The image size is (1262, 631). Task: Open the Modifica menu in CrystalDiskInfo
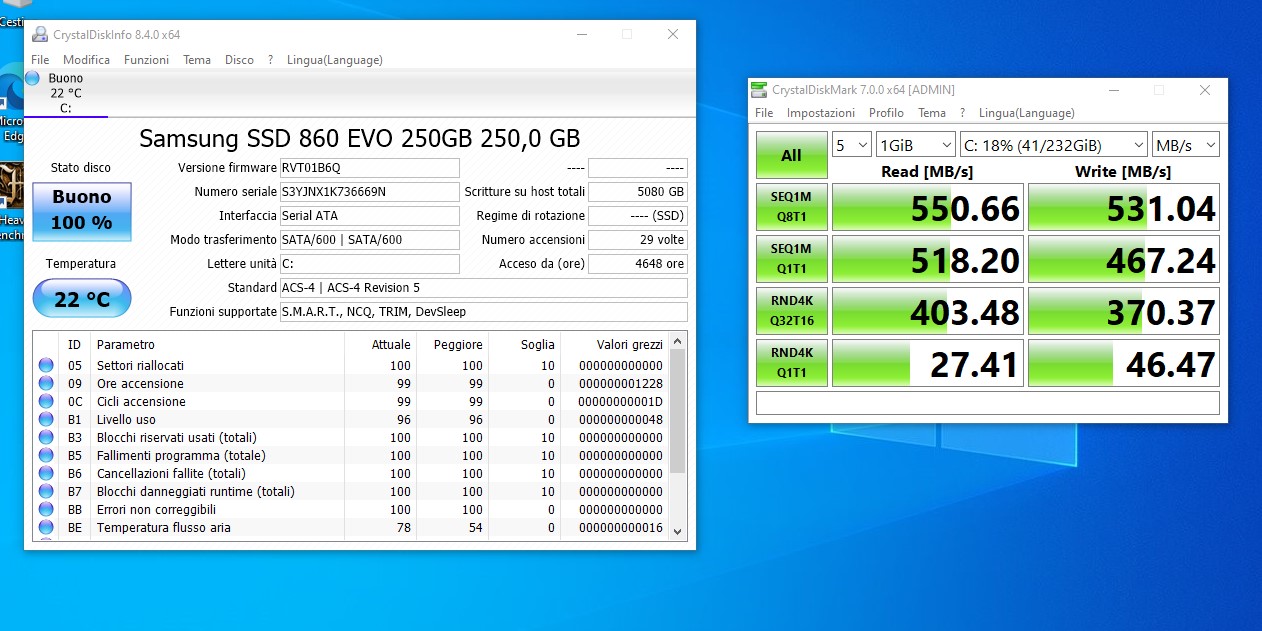[86, 60]
